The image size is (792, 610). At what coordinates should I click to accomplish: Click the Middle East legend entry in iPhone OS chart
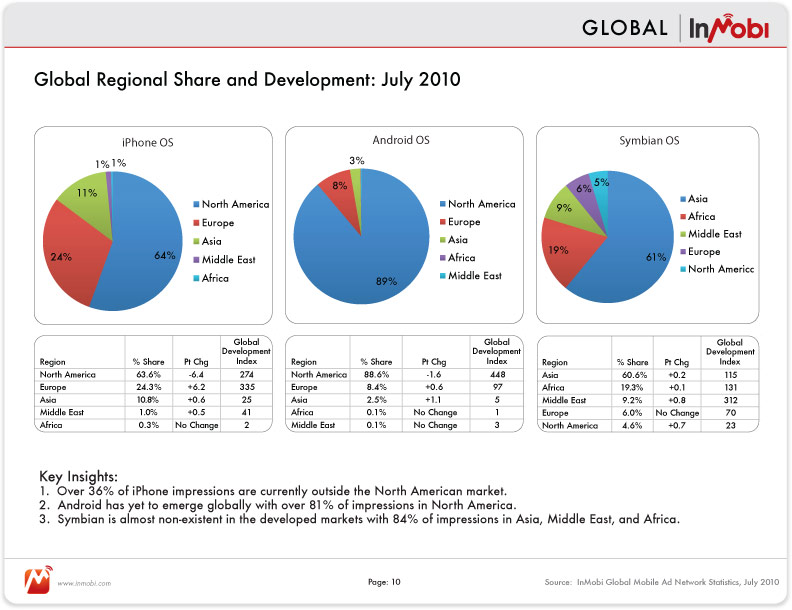(x=224, y=260)
